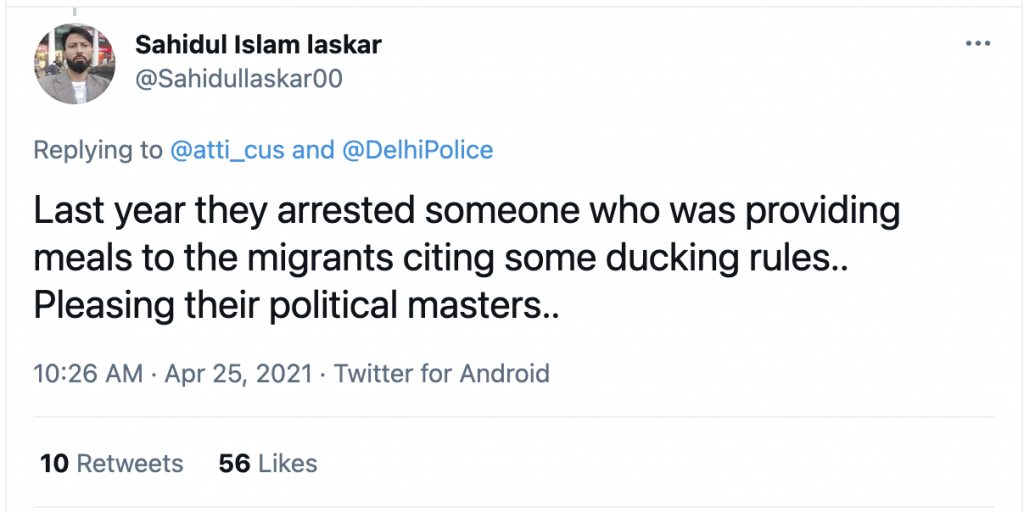1024x512 pixels.
Task: Click Sahidul Islam laskar's profile avatar
Action: 74,64
